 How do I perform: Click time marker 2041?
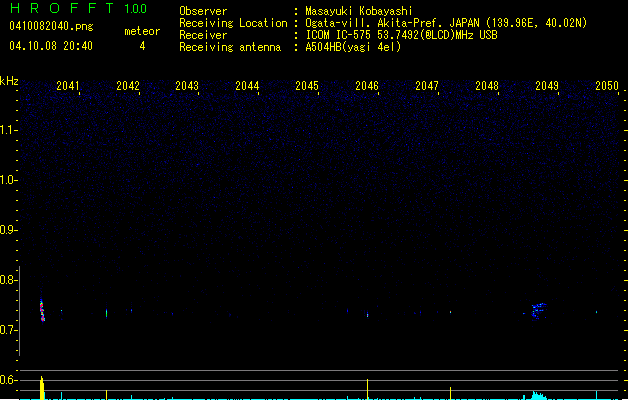click(x=68, y=86)
